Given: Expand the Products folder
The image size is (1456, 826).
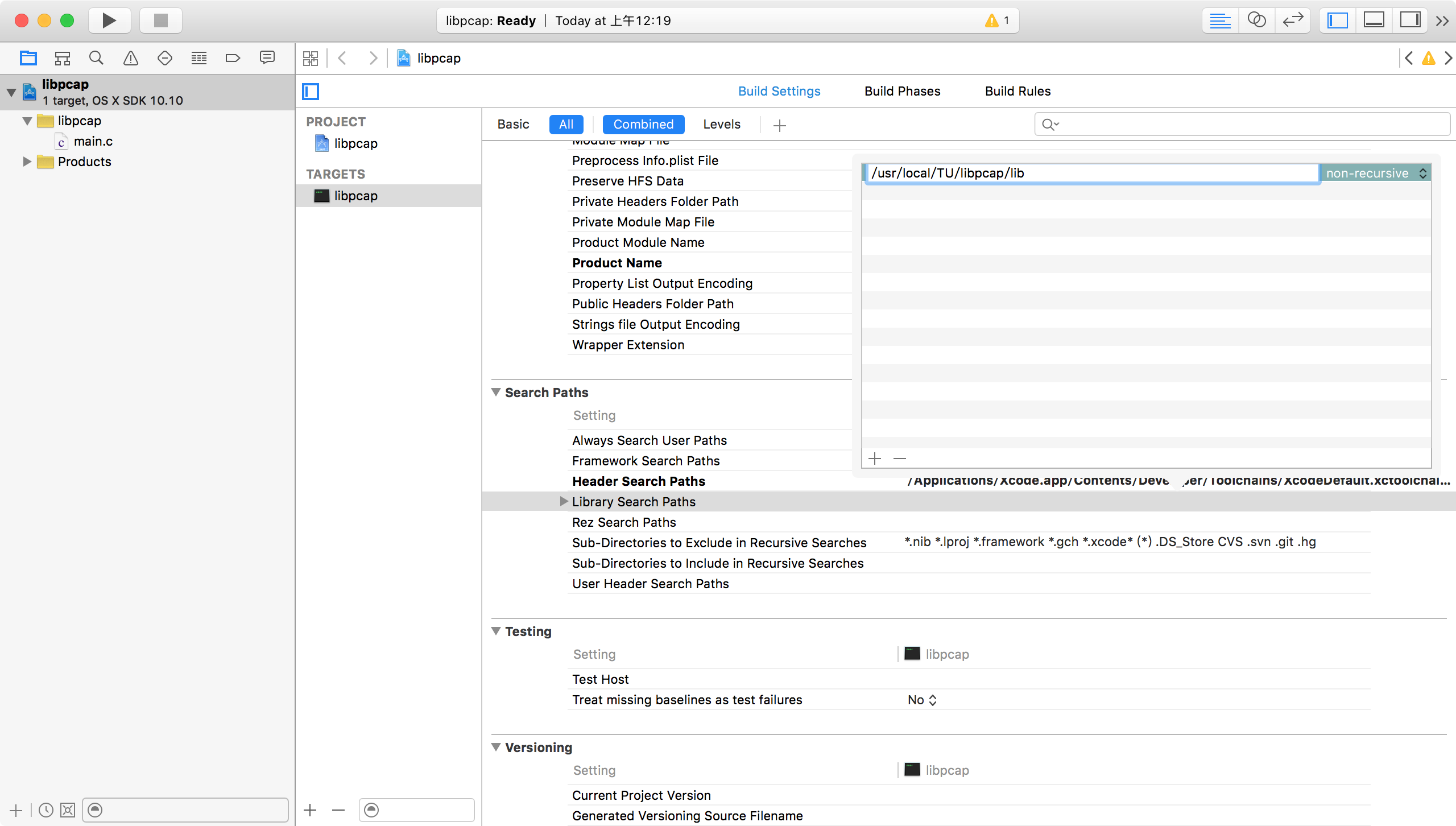Looking at the screenshot, I should (x=27, y=162).
